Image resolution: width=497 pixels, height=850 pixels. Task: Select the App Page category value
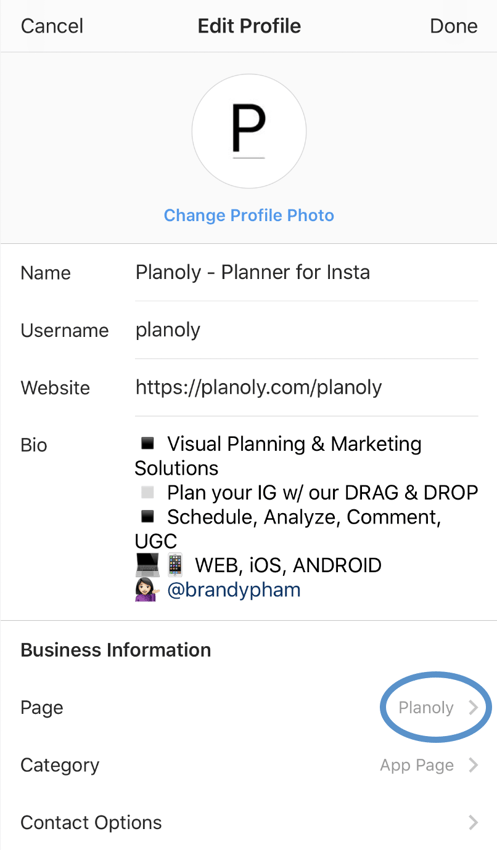click(417, 765)
